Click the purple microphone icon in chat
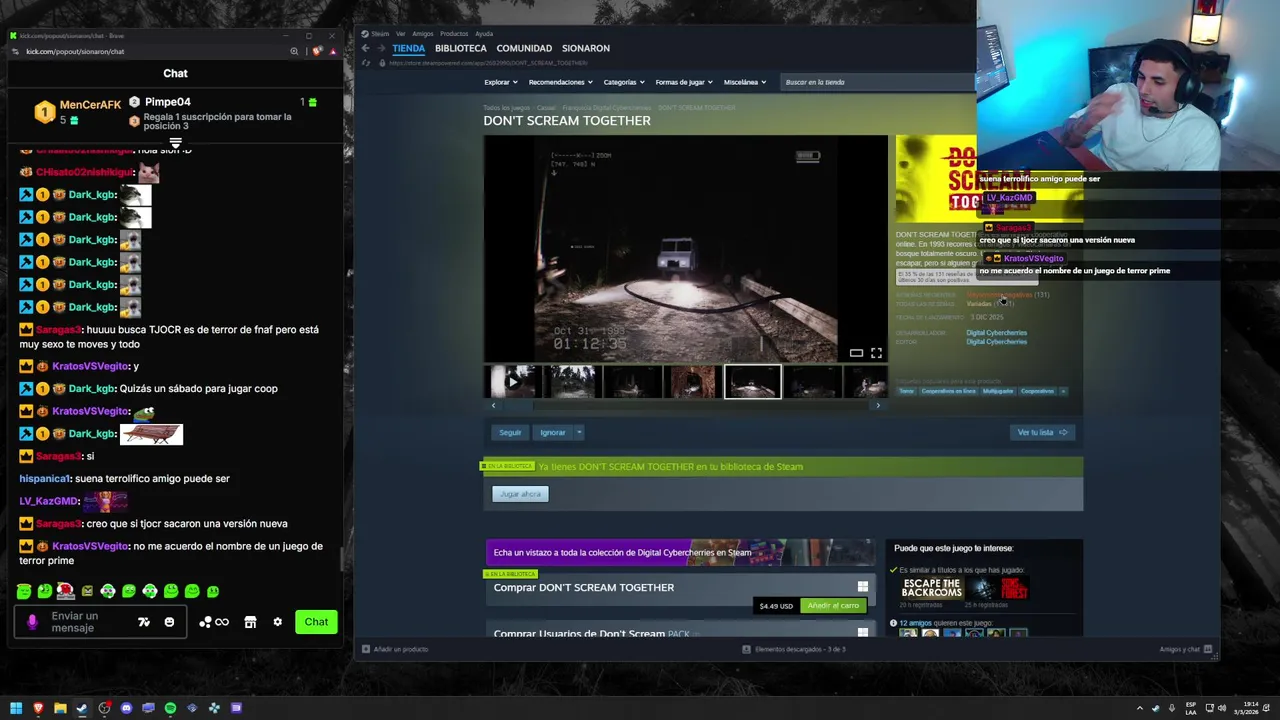 [32, 622]
